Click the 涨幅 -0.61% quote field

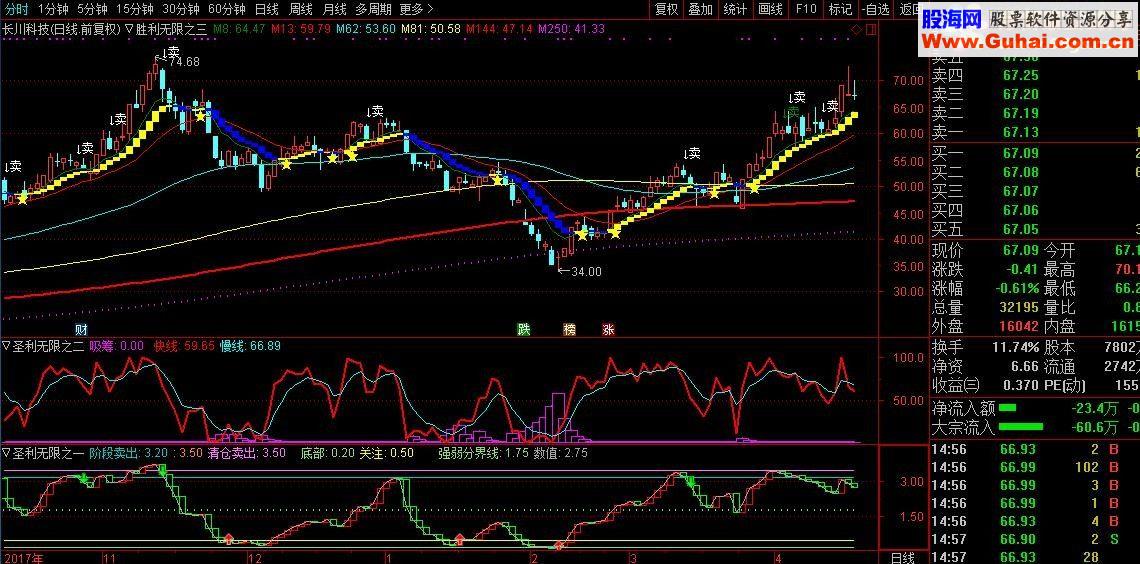[987, 289]
